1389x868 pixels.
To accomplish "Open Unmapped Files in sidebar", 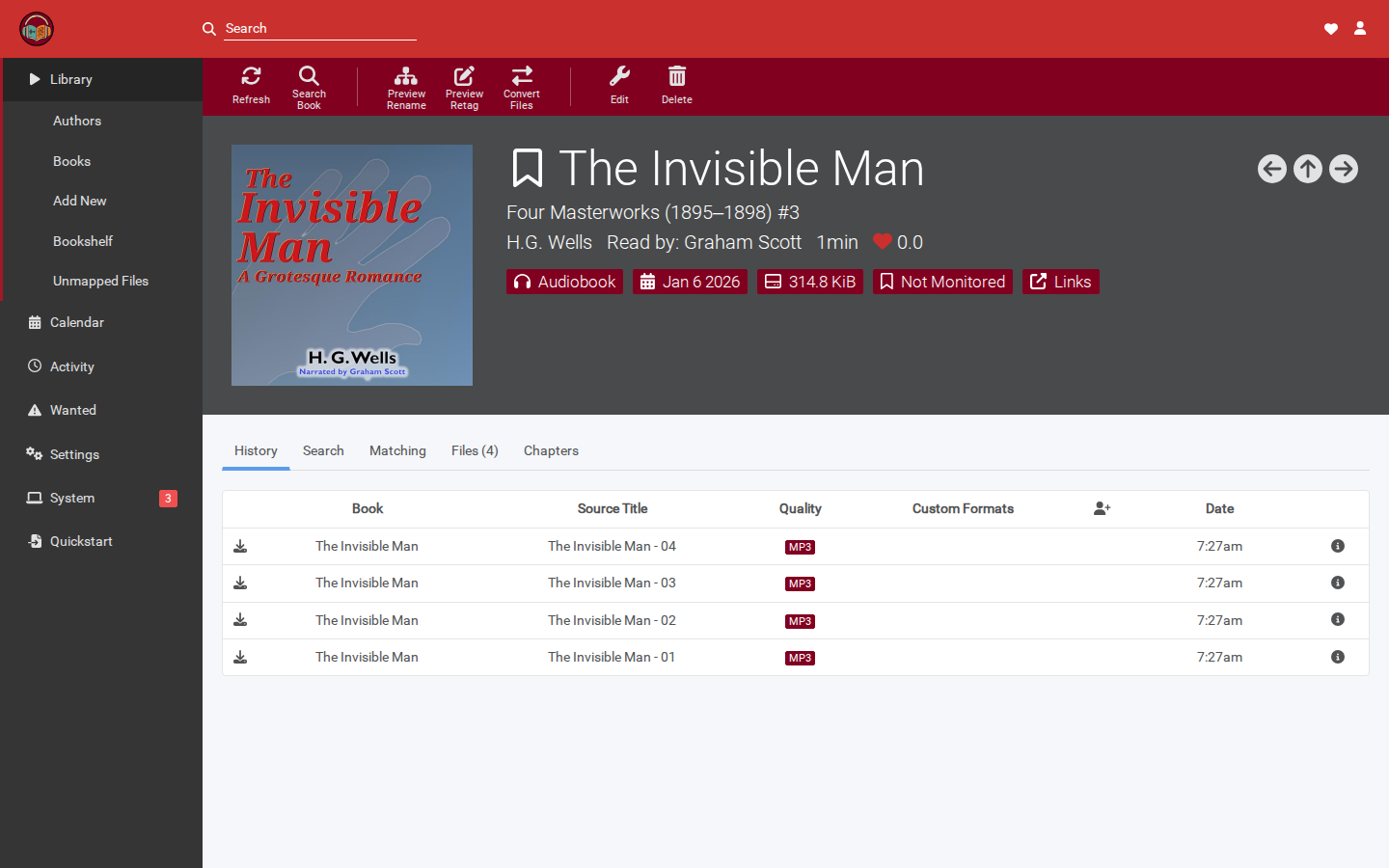I will coord(101,281).
